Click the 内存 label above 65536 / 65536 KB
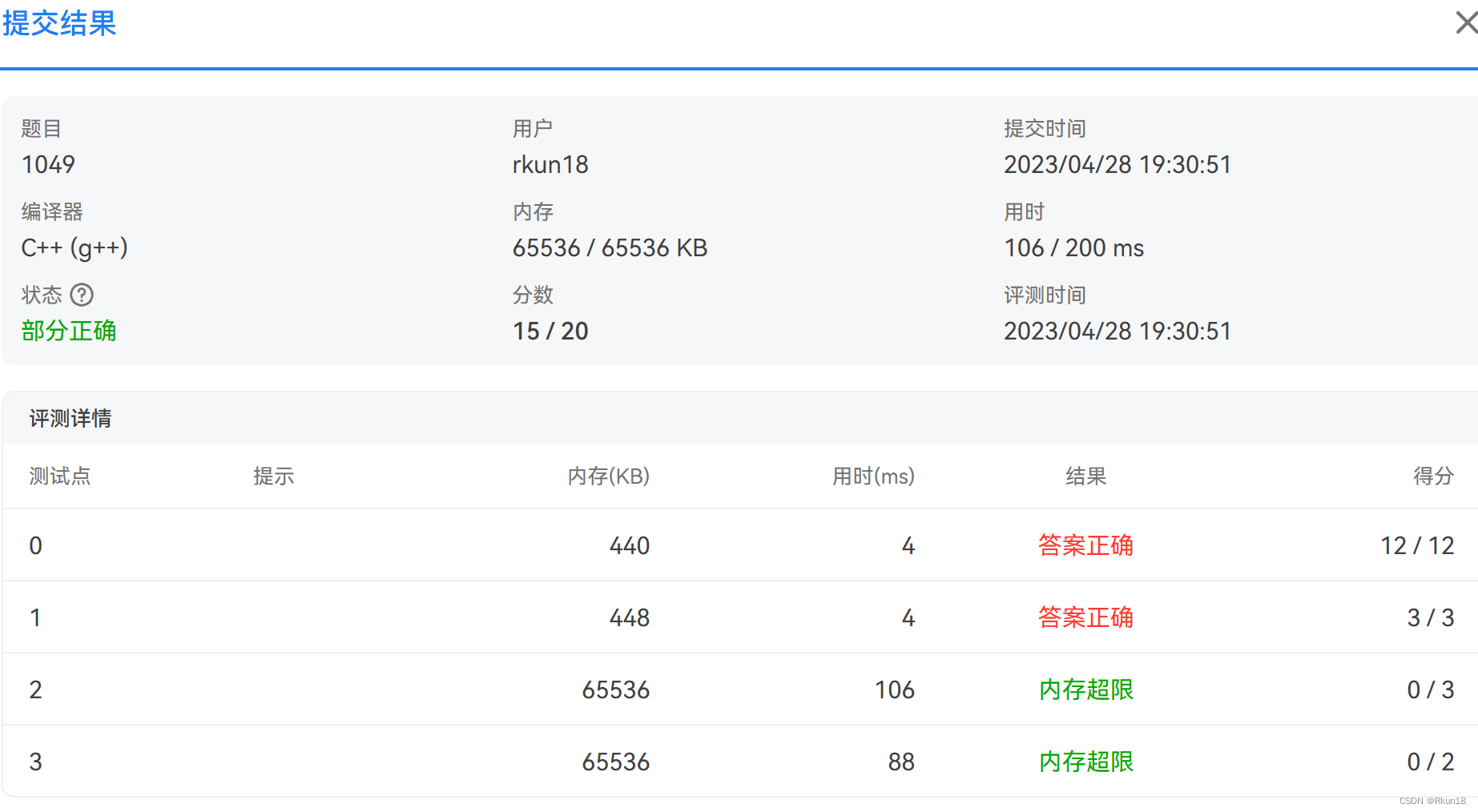1478x812 pixels. pyautogui.click(x=533, y=211)
